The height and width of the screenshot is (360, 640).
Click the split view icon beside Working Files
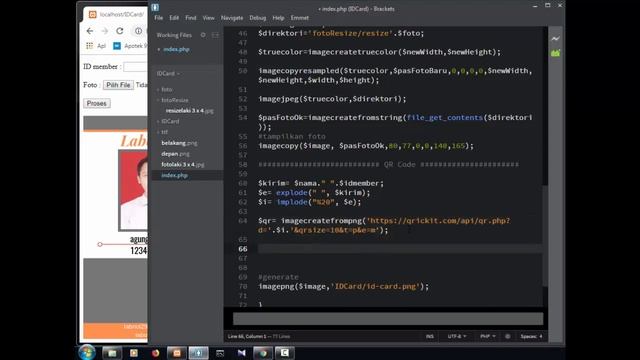point(215,35)
